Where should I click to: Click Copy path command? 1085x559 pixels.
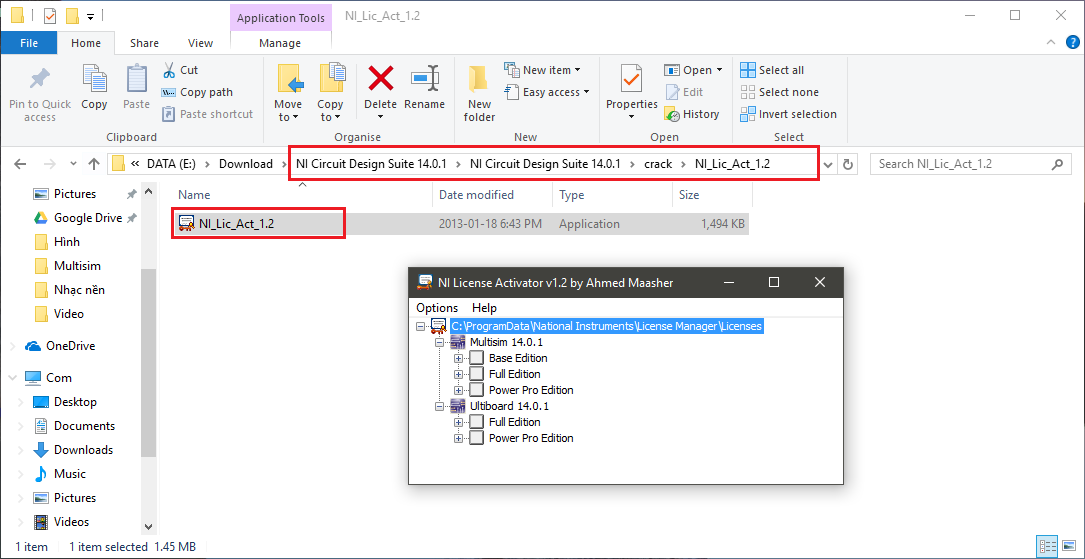[x=197, y=92]
